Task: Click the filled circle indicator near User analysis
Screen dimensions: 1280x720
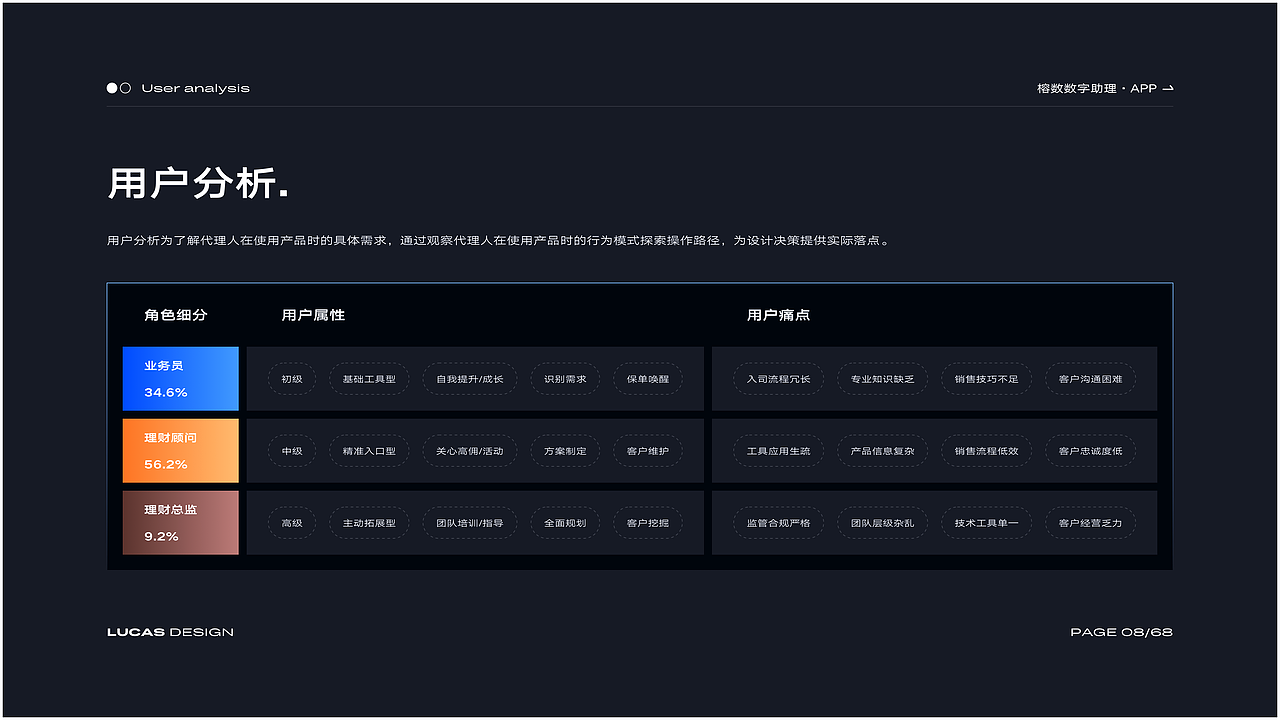Action: pyautogui.click(x=110, y=87)
